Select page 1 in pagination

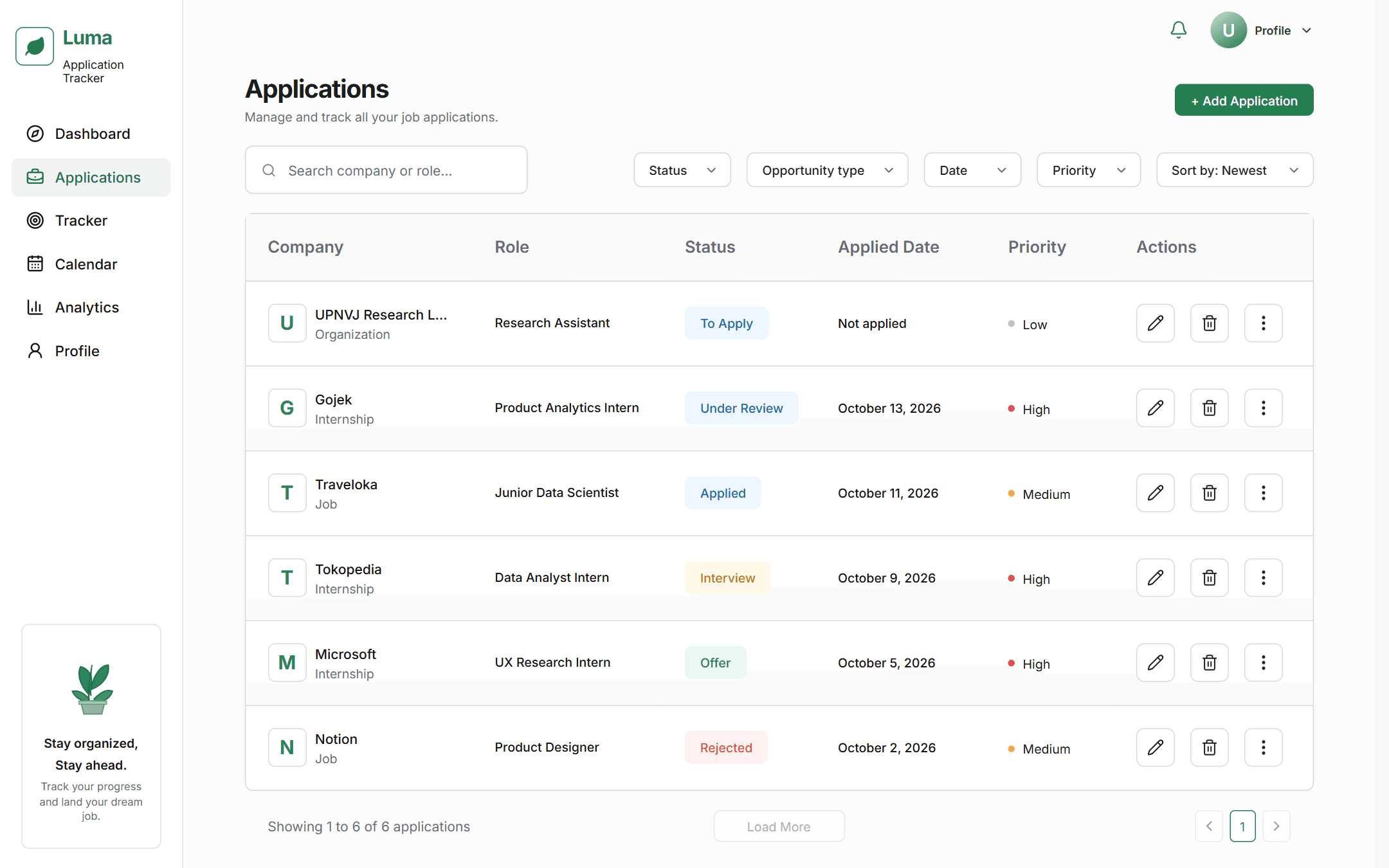[1242, 826]
